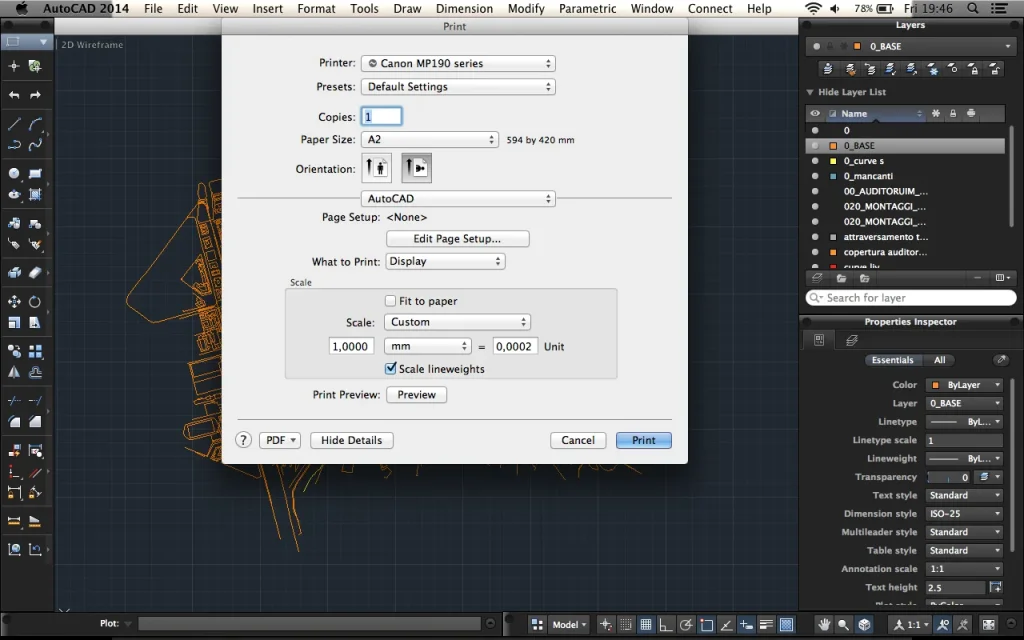1024x640 pixels.
Task: Activate the Zoom magnifier in status bar
Action: tap(844, 624)
